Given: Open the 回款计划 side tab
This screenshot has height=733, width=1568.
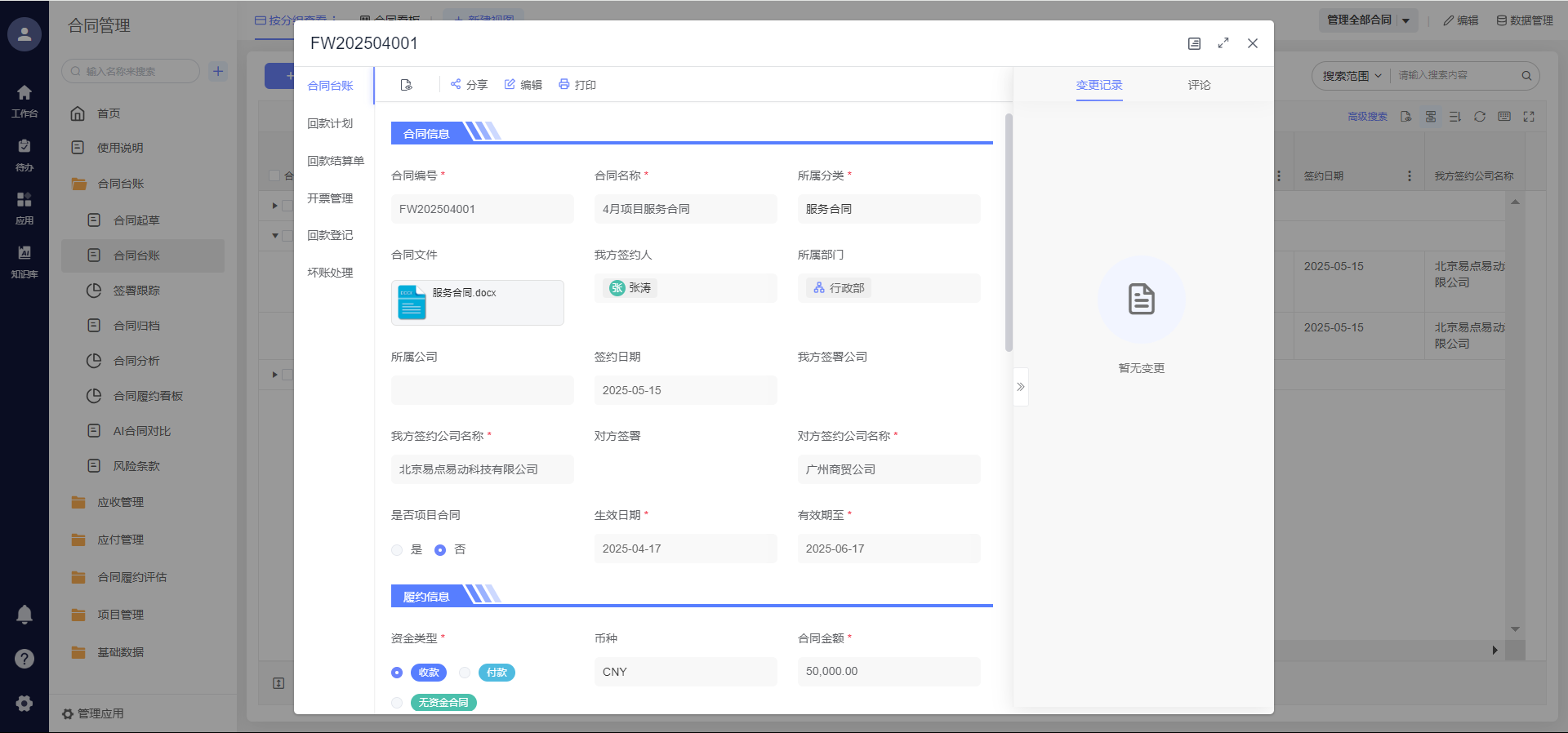Looking at the screenshot, I should [330, 123].
